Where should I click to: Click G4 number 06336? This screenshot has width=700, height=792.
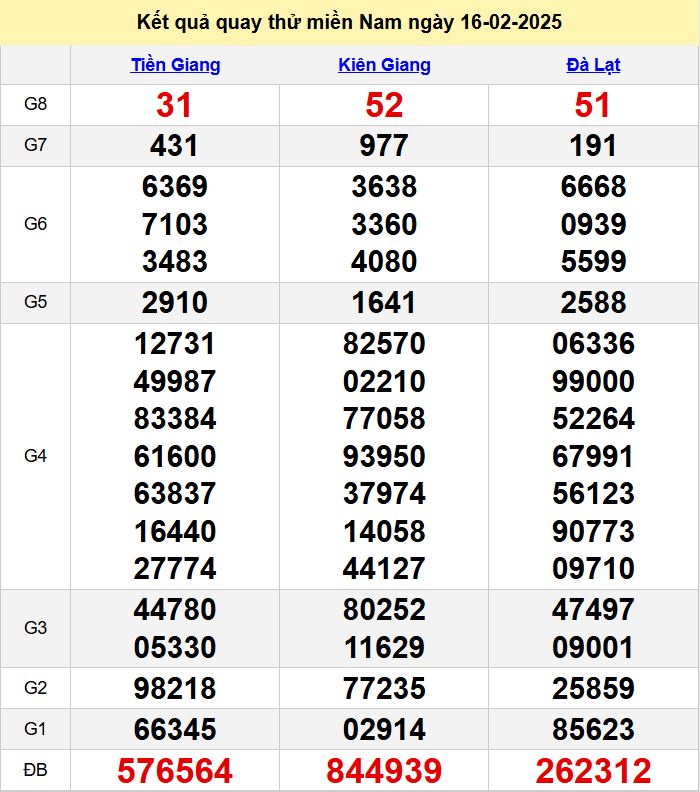point(593,344)
